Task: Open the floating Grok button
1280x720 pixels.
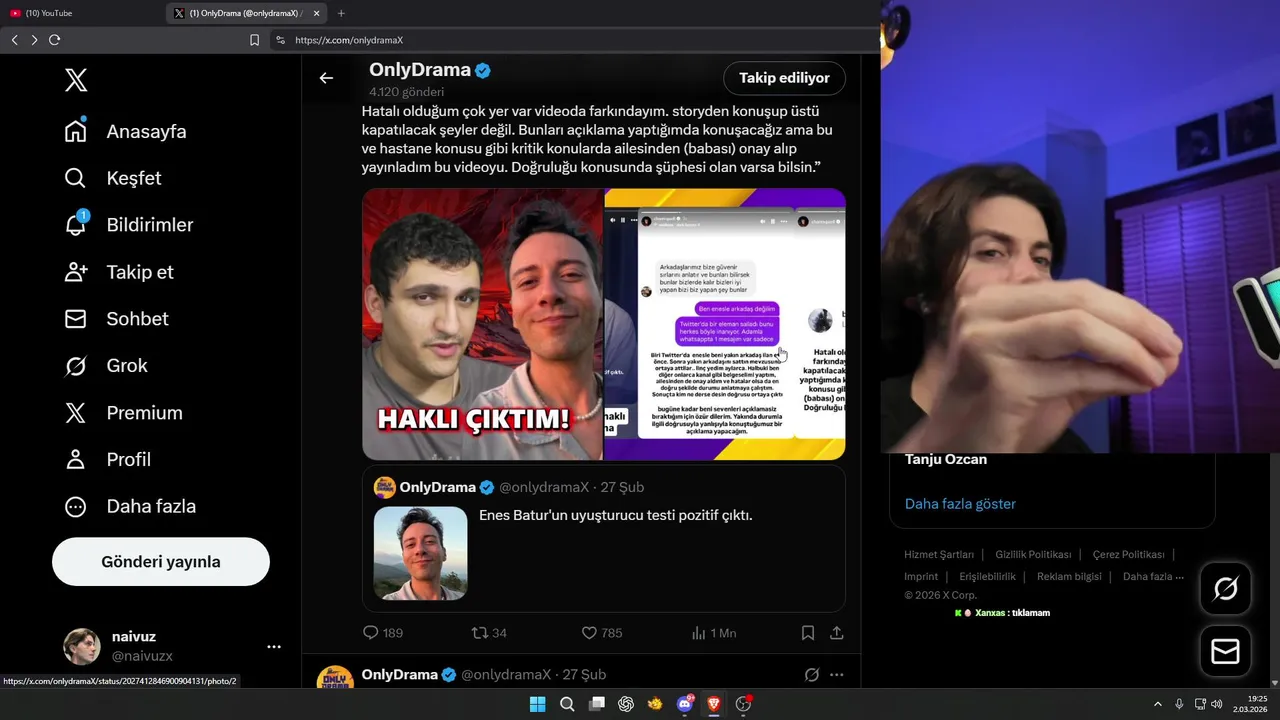Action: 1225,589
